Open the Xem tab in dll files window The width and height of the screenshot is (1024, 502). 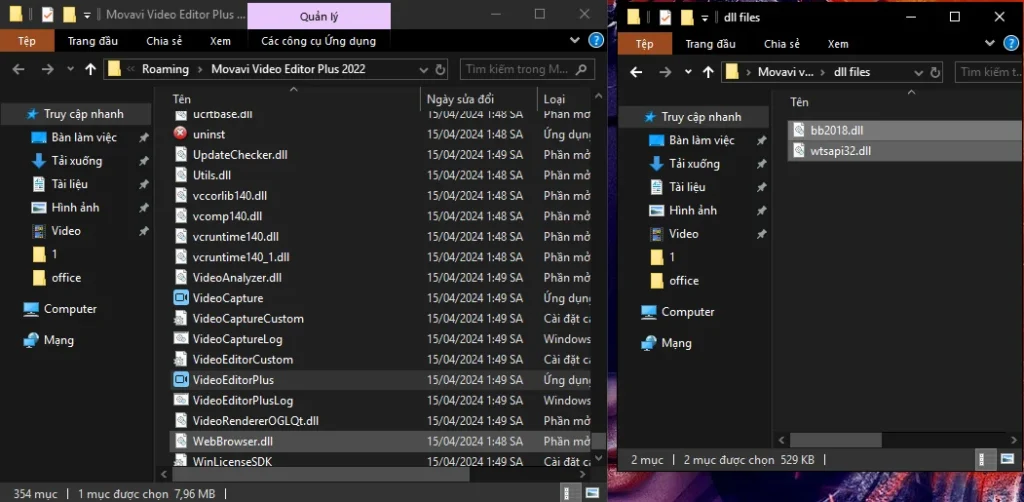point(837,44)
